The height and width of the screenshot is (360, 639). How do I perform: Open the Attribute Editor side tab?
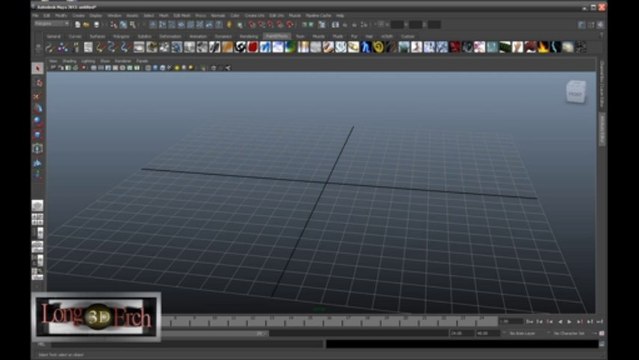602,130
